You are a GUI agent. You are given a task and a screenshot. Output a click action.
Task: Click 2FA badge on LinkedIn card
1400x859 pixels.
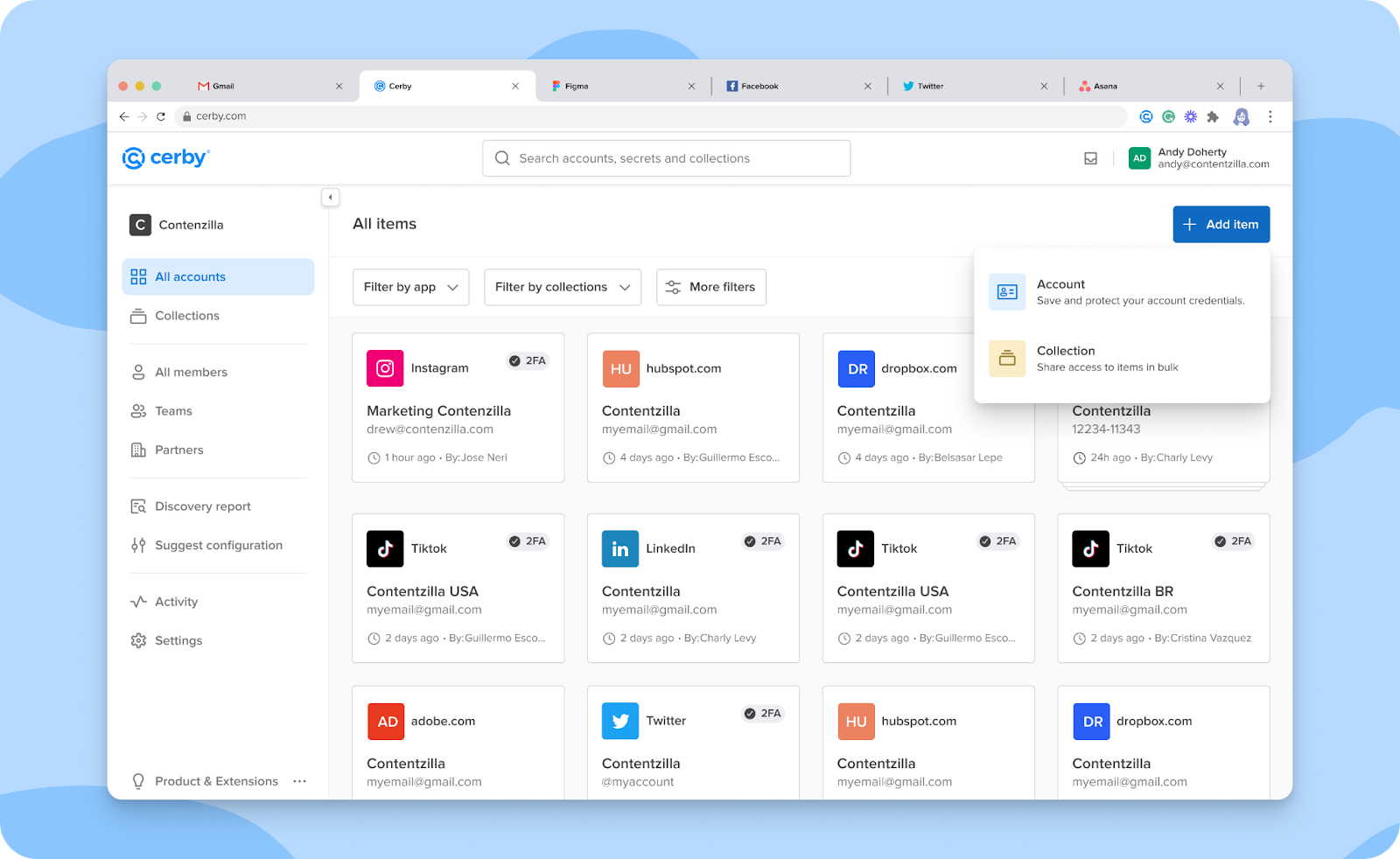click(762, 541)
